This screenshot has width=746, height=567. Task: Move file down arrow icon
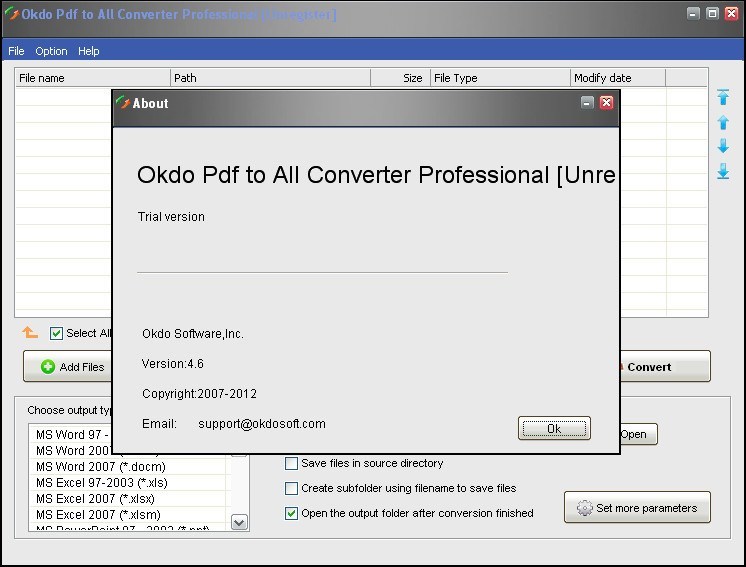723,146
